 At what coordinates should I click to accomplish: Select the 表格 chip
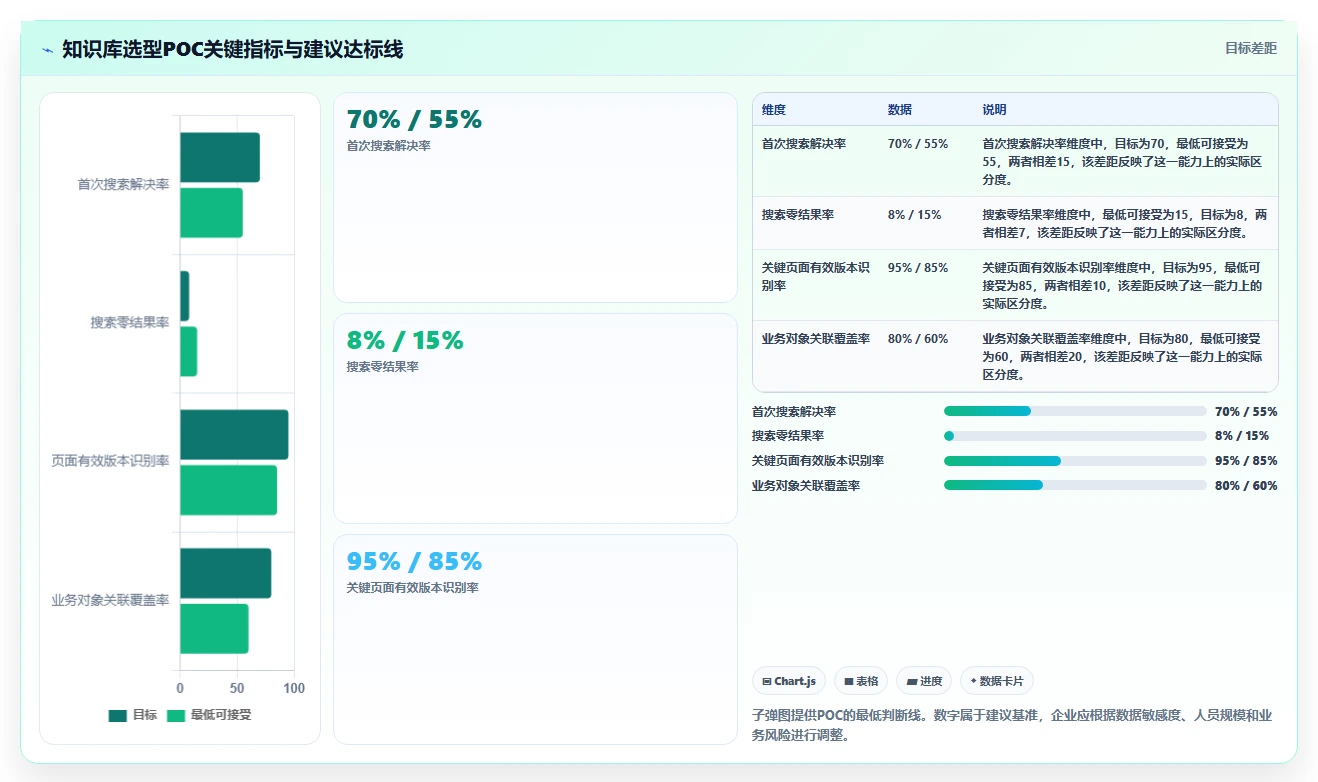click(861, 681)
